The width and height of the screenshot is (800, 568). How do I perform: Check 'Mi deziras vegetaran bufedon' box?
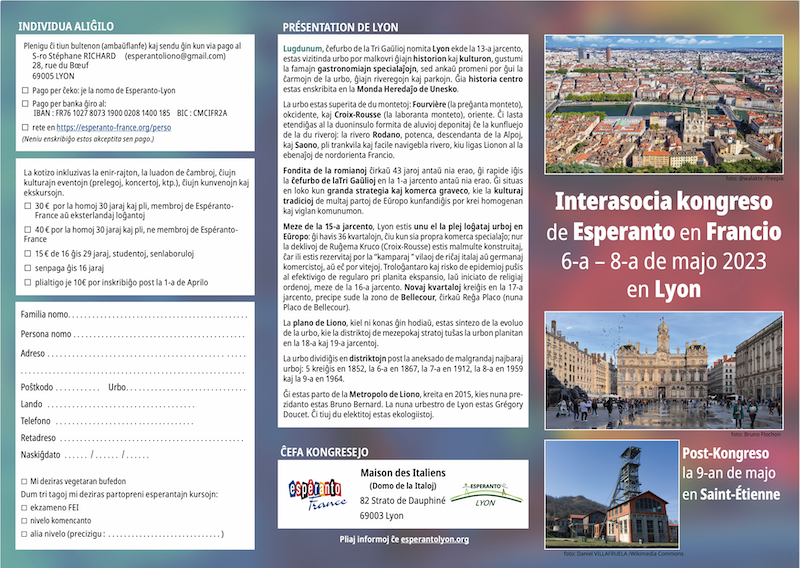24,481
